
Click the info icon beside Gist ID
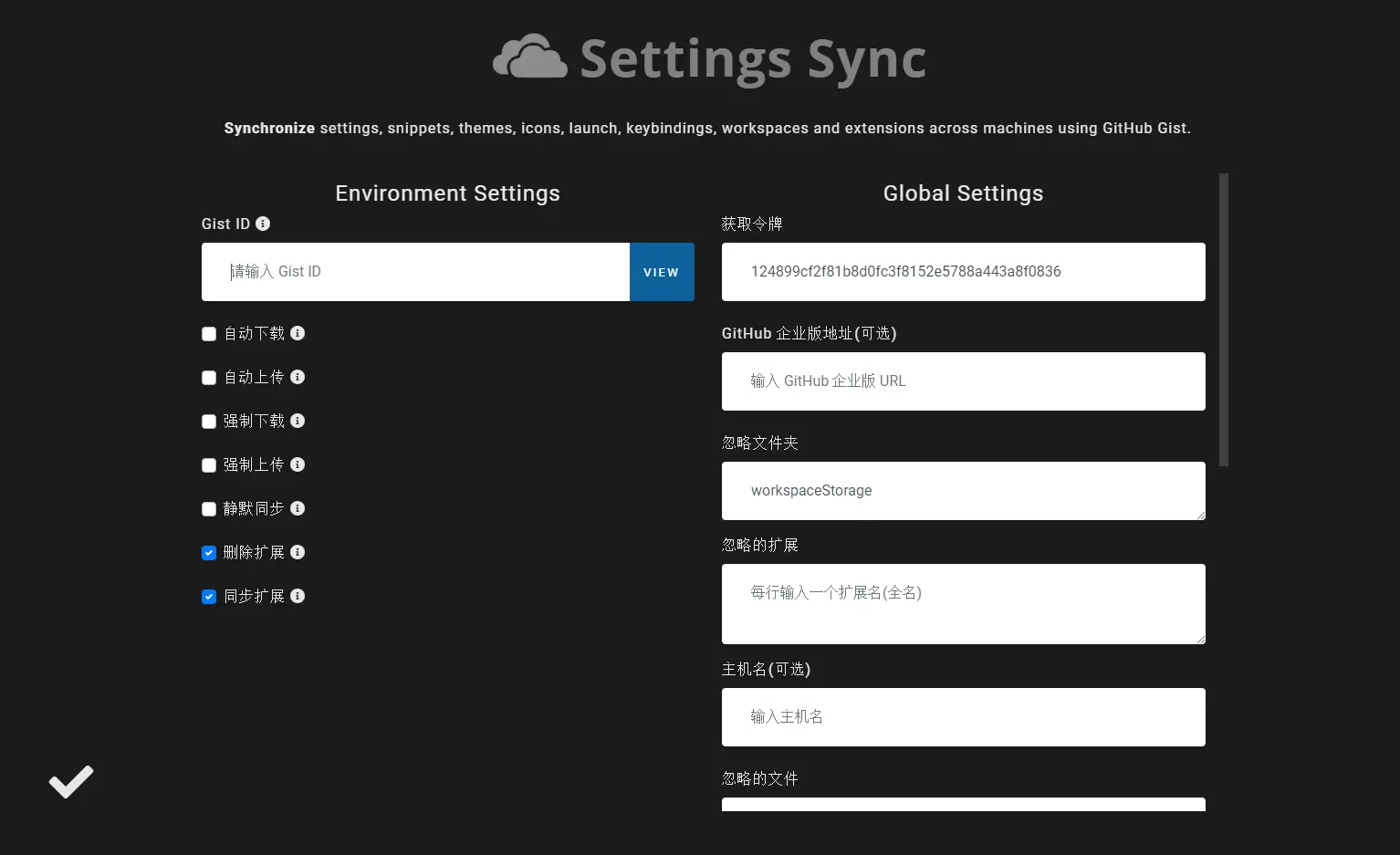(263, 224)
